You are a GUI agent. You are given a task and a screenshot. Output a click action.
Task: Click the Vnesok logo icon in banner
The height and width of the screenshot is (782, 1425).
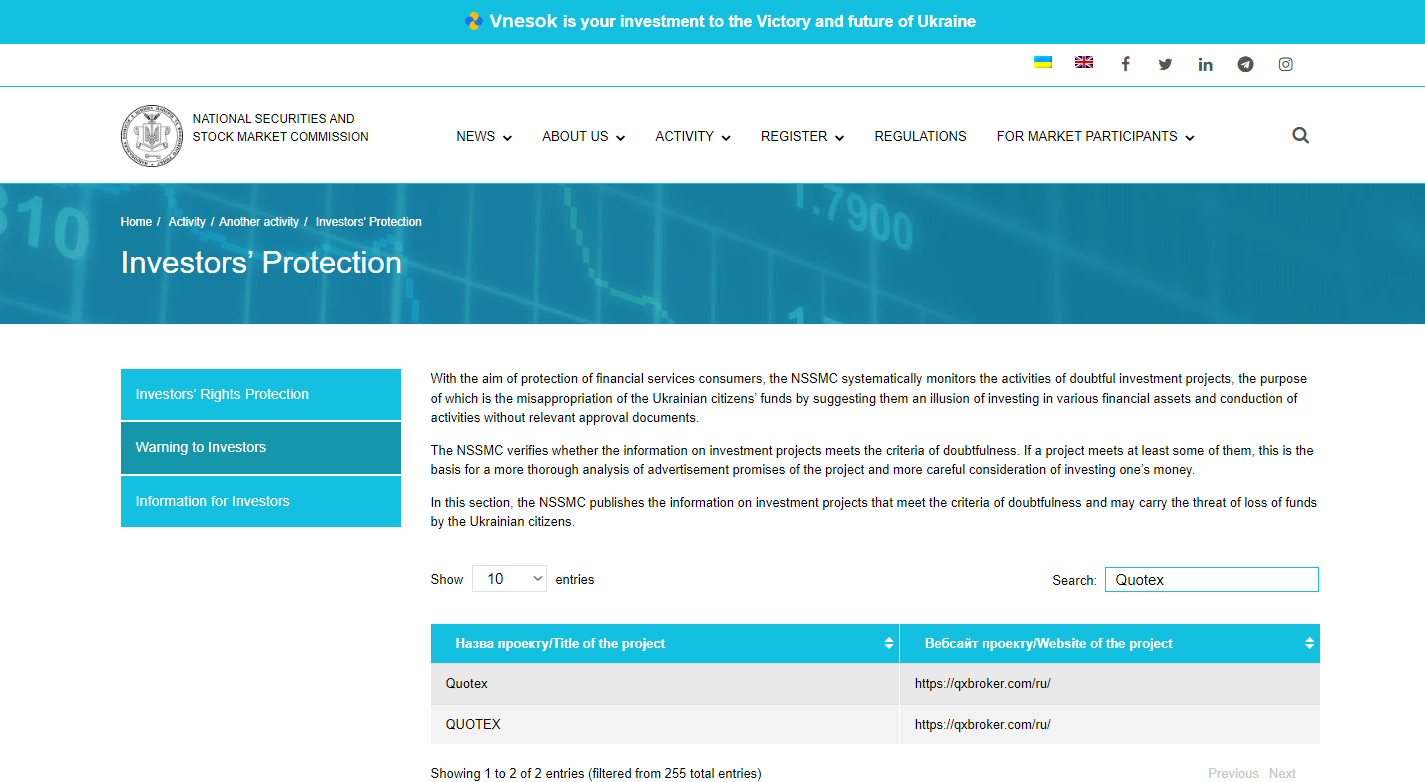[x=474, y=21]
